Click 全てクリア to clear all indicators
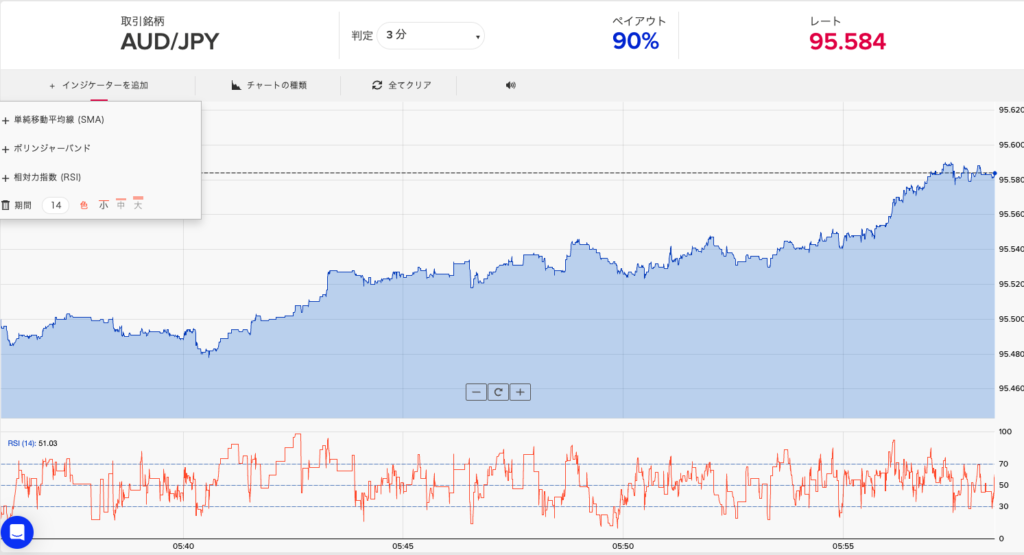This screenshot has width=1024, height=555. tap(402, 86)
